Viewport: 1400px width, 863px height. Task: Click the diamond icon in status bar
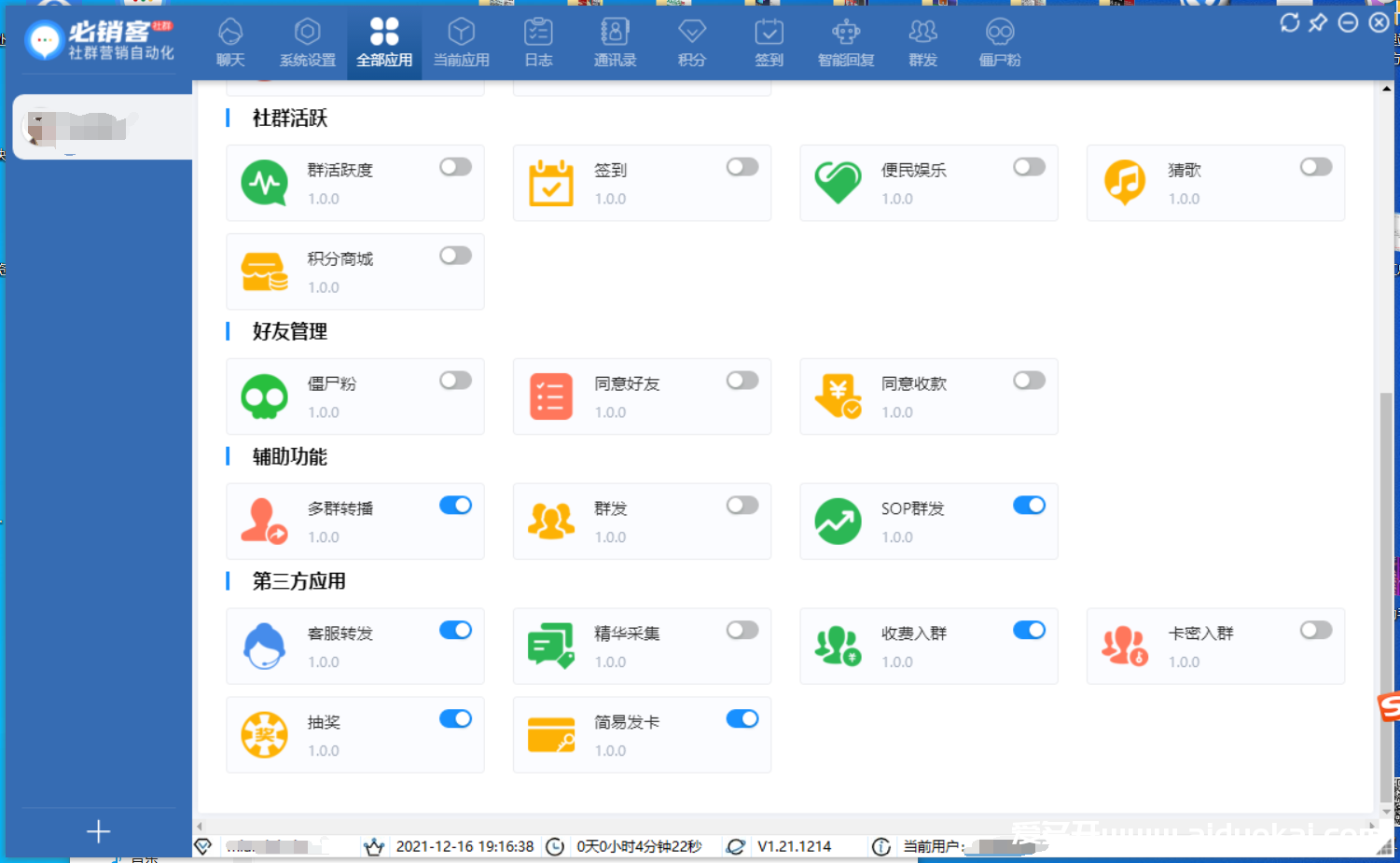click(203, 846)
